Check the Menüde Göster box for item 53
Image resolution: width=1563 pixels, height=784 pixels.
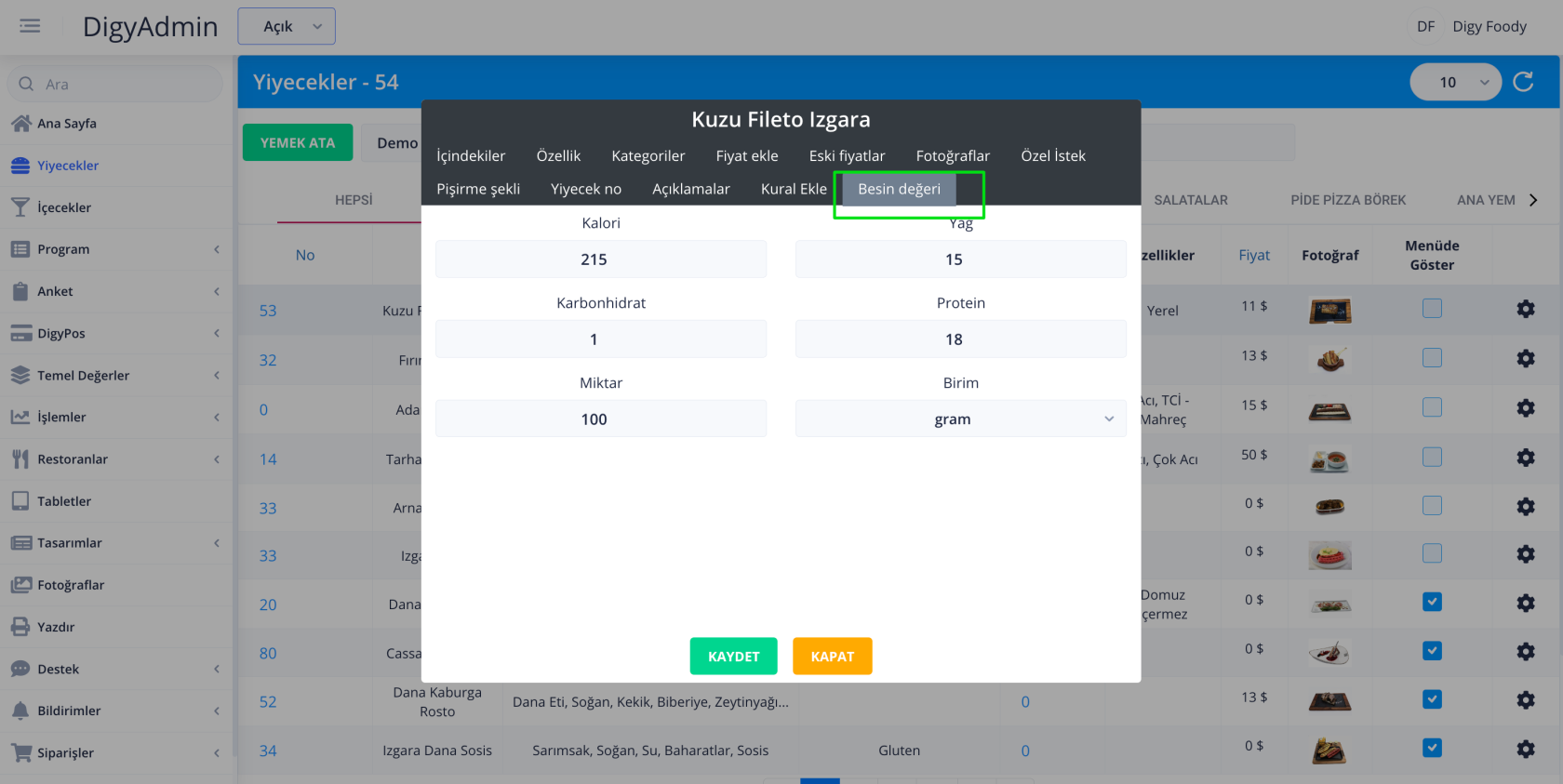1432,308
